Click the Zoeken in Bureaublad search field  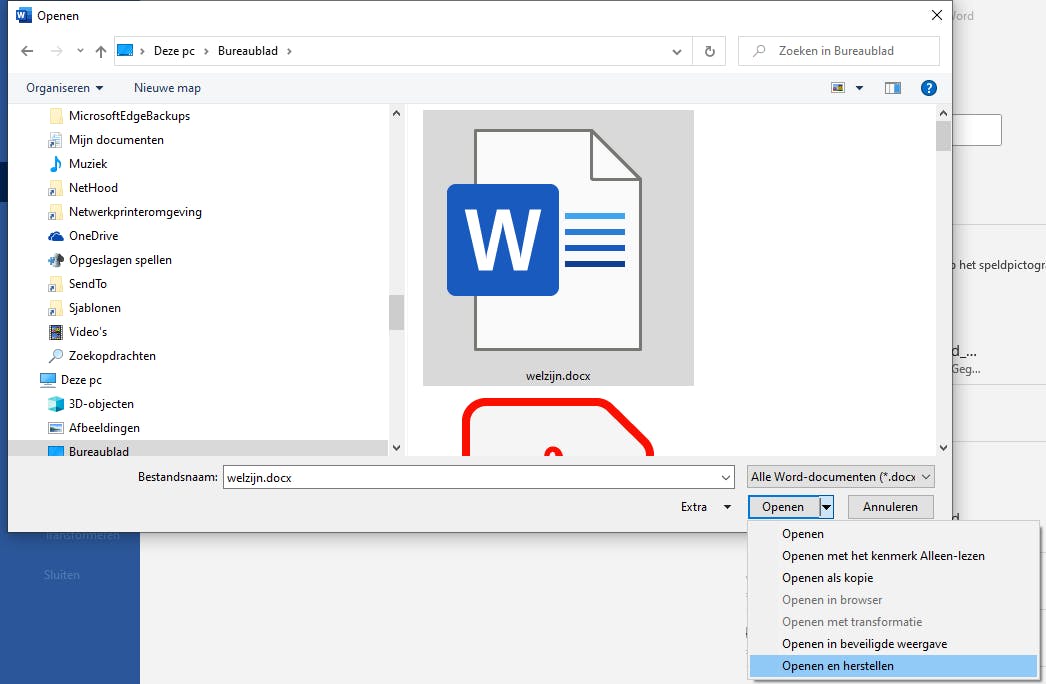[839, 51]
